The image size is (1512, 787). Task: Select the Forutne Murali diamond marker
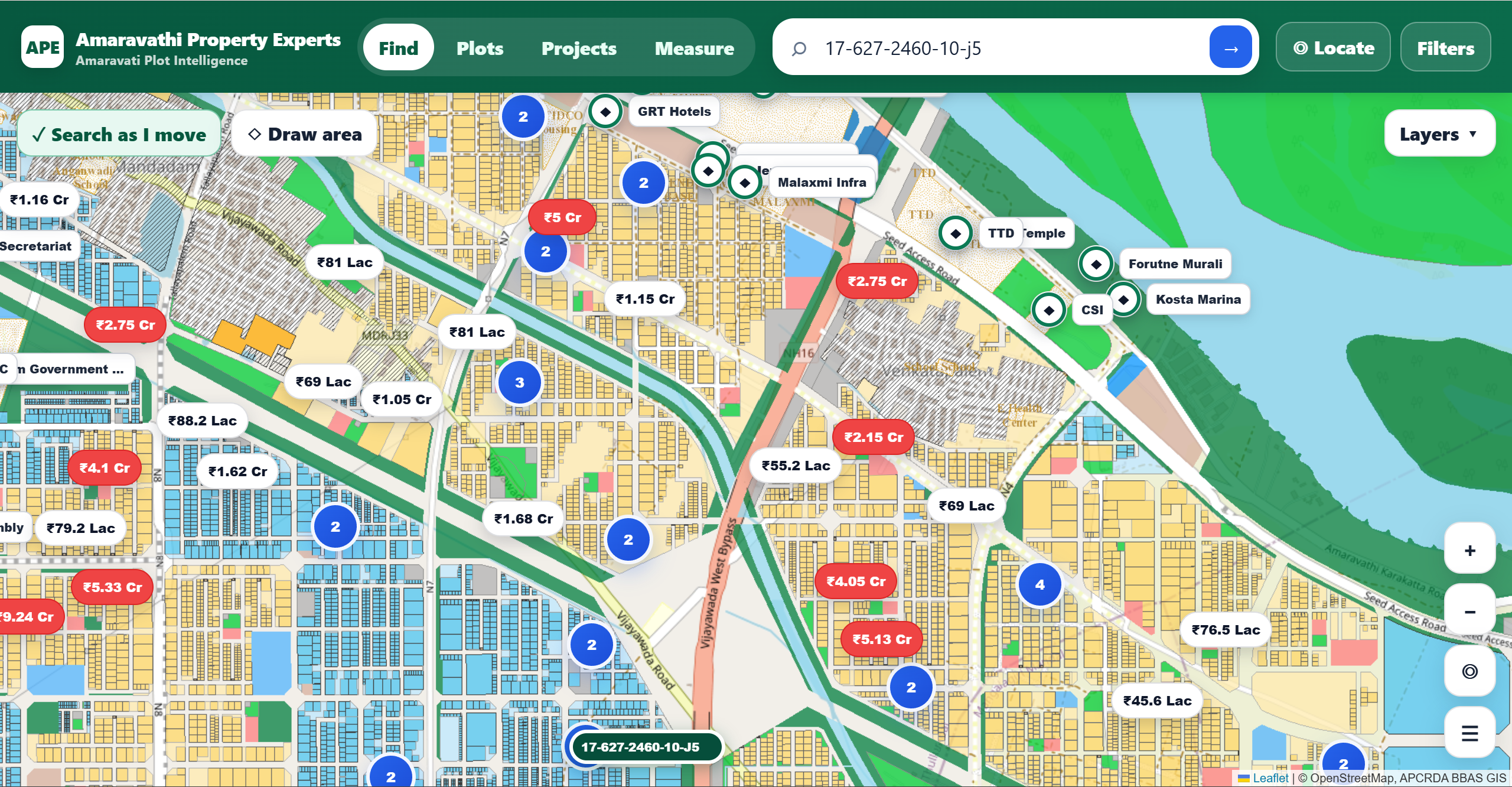click(1096, 264)
